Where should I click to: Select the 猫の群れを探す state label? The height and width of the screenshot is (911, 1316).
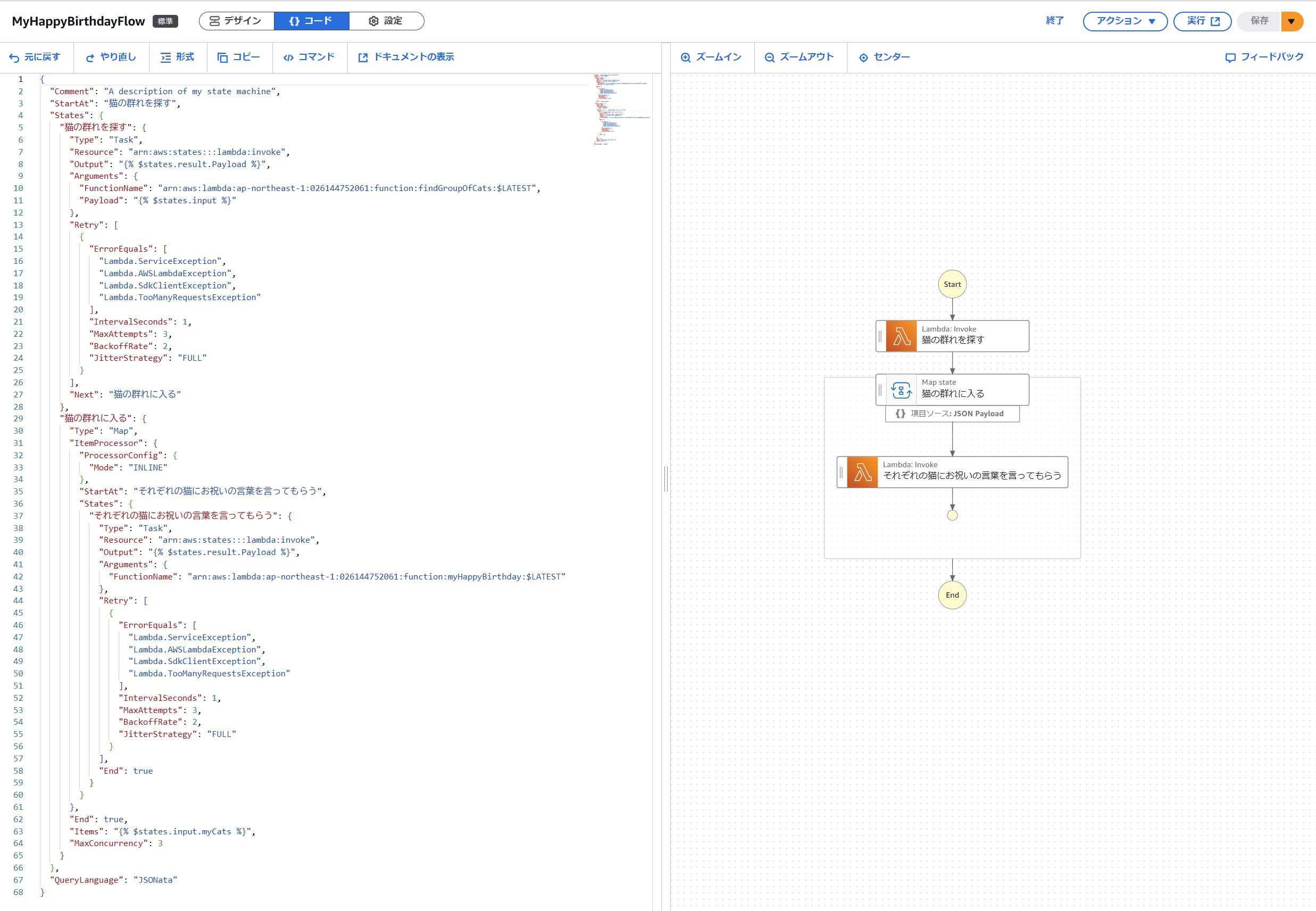coord(953,340)
